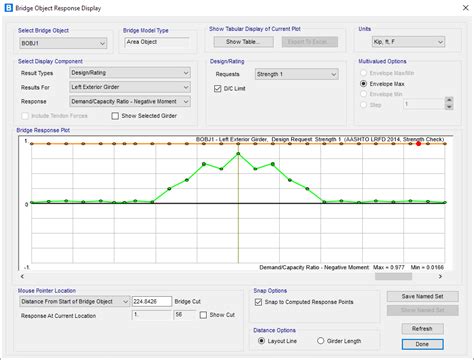Viewport: 474px width, 360px height.
Task: Toggle Snap to Computed Response Points checkbox
Action: pos(258,302)
